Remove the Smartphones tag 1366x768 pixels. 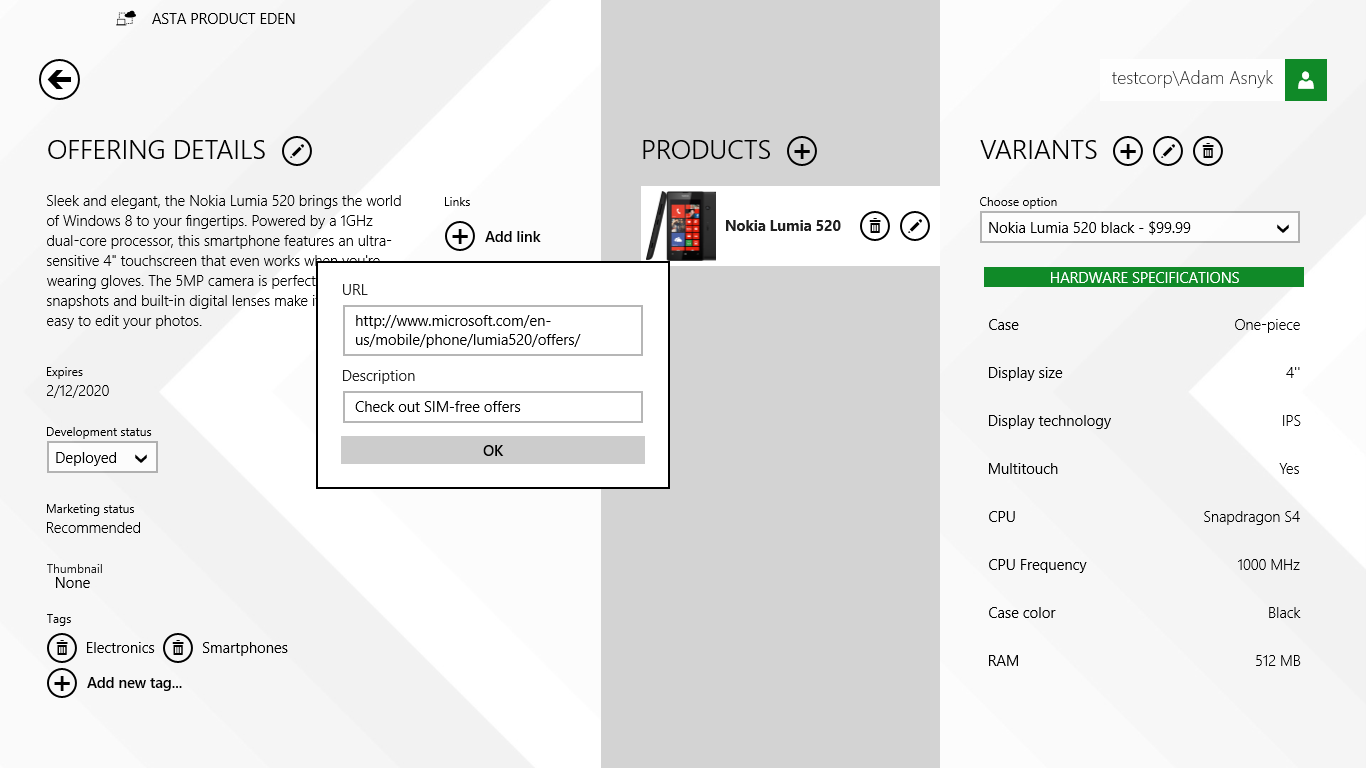(178, 648)
